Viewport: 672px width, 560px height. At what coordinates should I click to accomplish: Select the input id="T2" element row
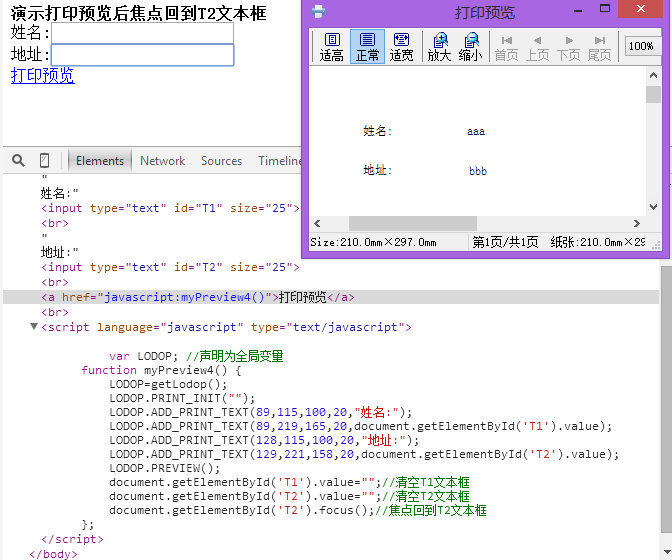pos(170,267)
